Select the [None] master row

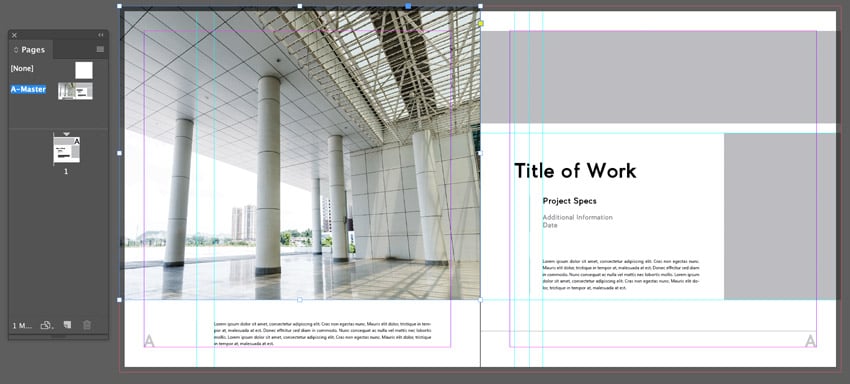coord(58,69)
